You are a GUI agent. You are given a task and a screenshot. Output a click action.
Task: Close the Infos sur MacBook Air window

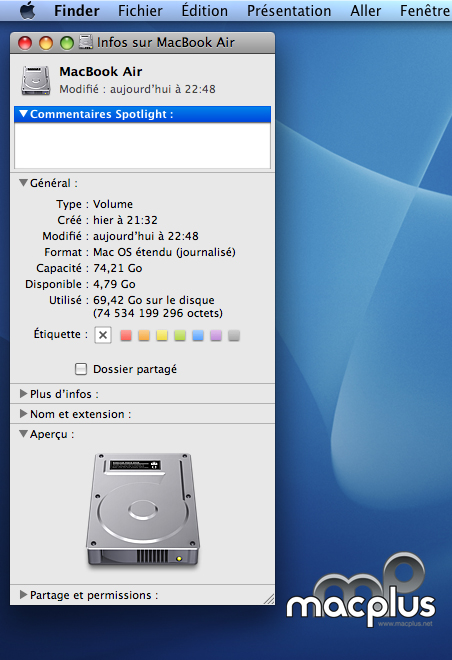pyautogui.click(x=25, y=43)
